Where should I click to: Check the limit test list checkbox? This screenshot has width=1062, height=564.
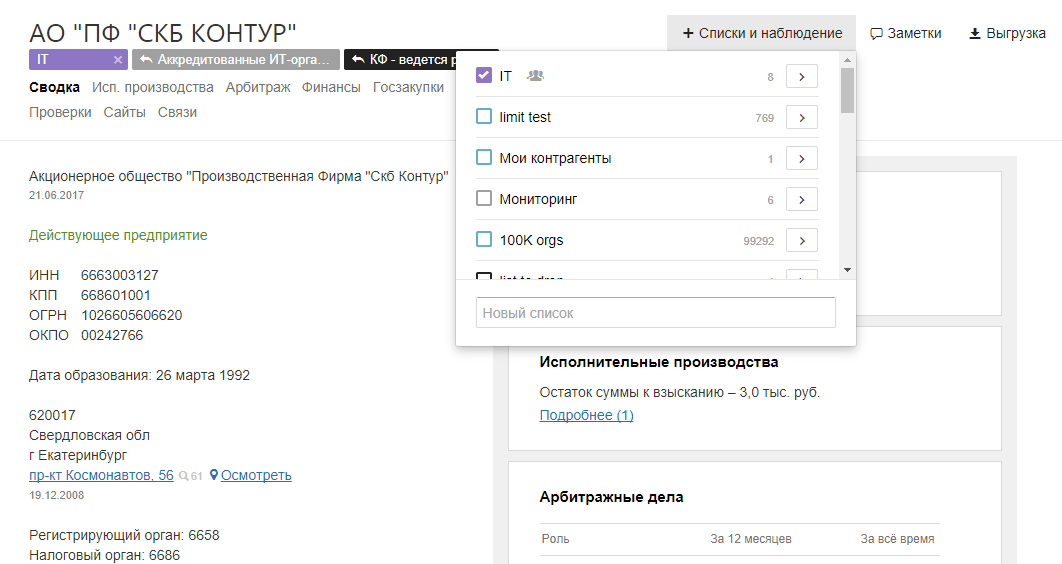point(484,117)
